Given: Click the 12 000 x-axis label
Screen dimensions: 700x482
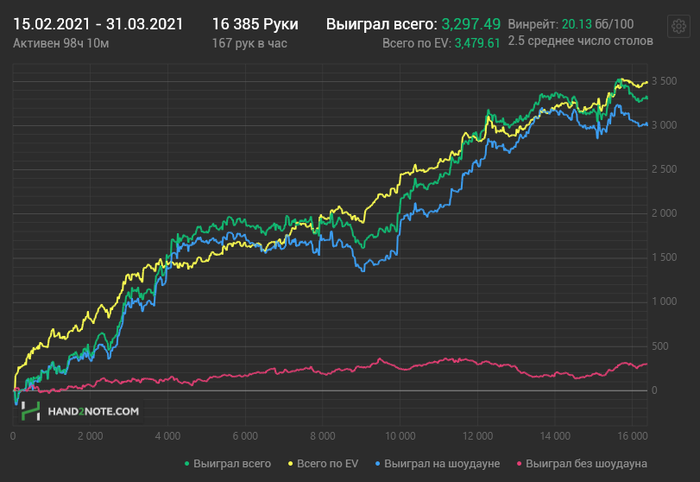Looking at the screenshot, I should click(x=478, y=436).
